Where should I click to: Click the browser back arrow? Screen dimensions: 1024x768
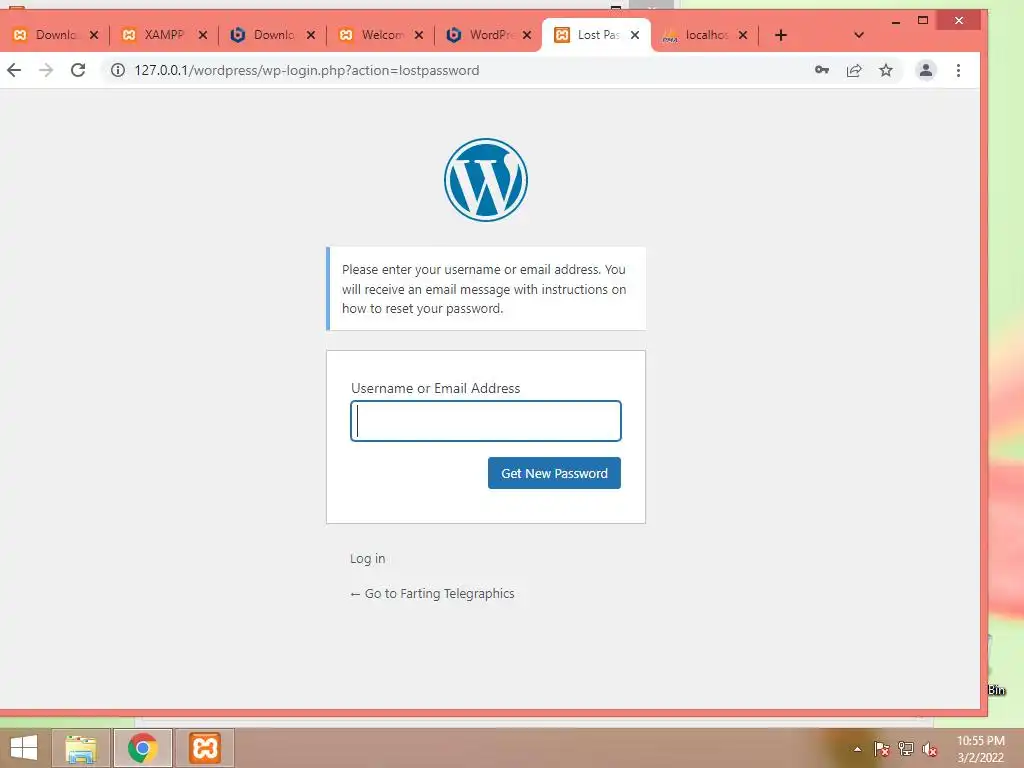14,70
